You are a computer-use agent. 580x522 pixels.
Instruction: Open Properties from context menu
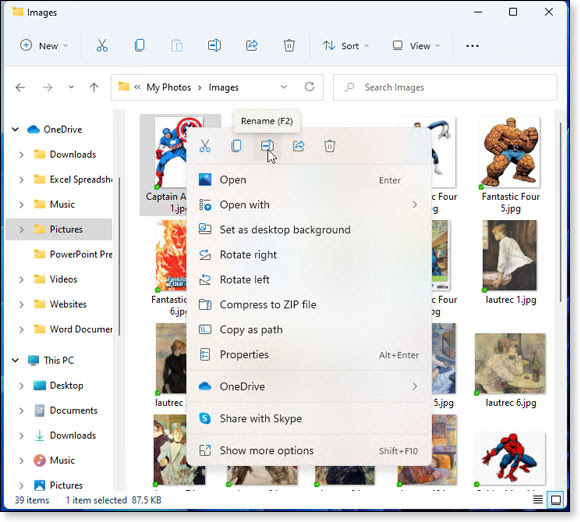pyautogui.click(x=309, y=354)
